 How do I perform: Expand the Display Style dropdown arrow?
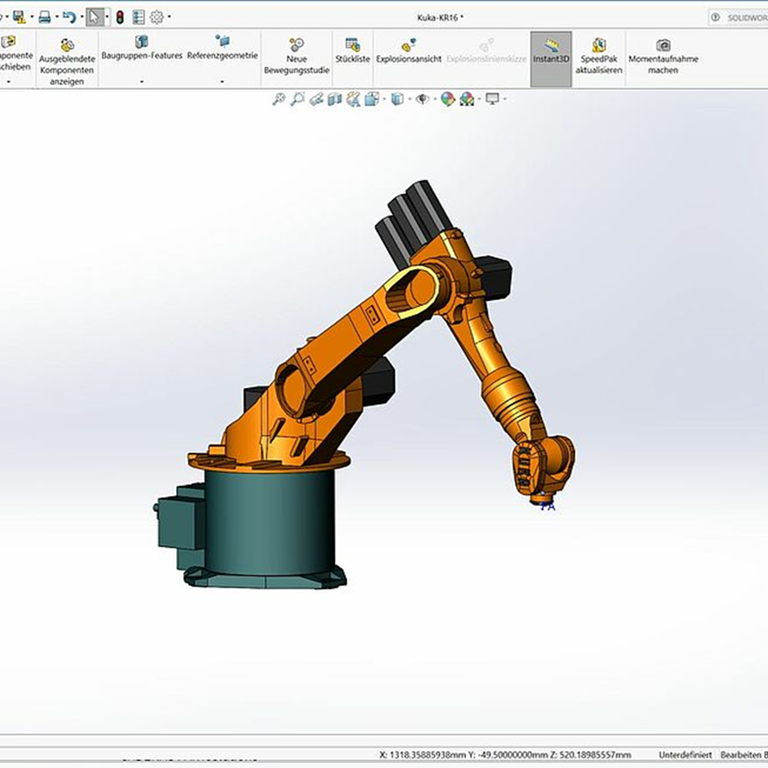pyautogui.click(x=409, y=99)
